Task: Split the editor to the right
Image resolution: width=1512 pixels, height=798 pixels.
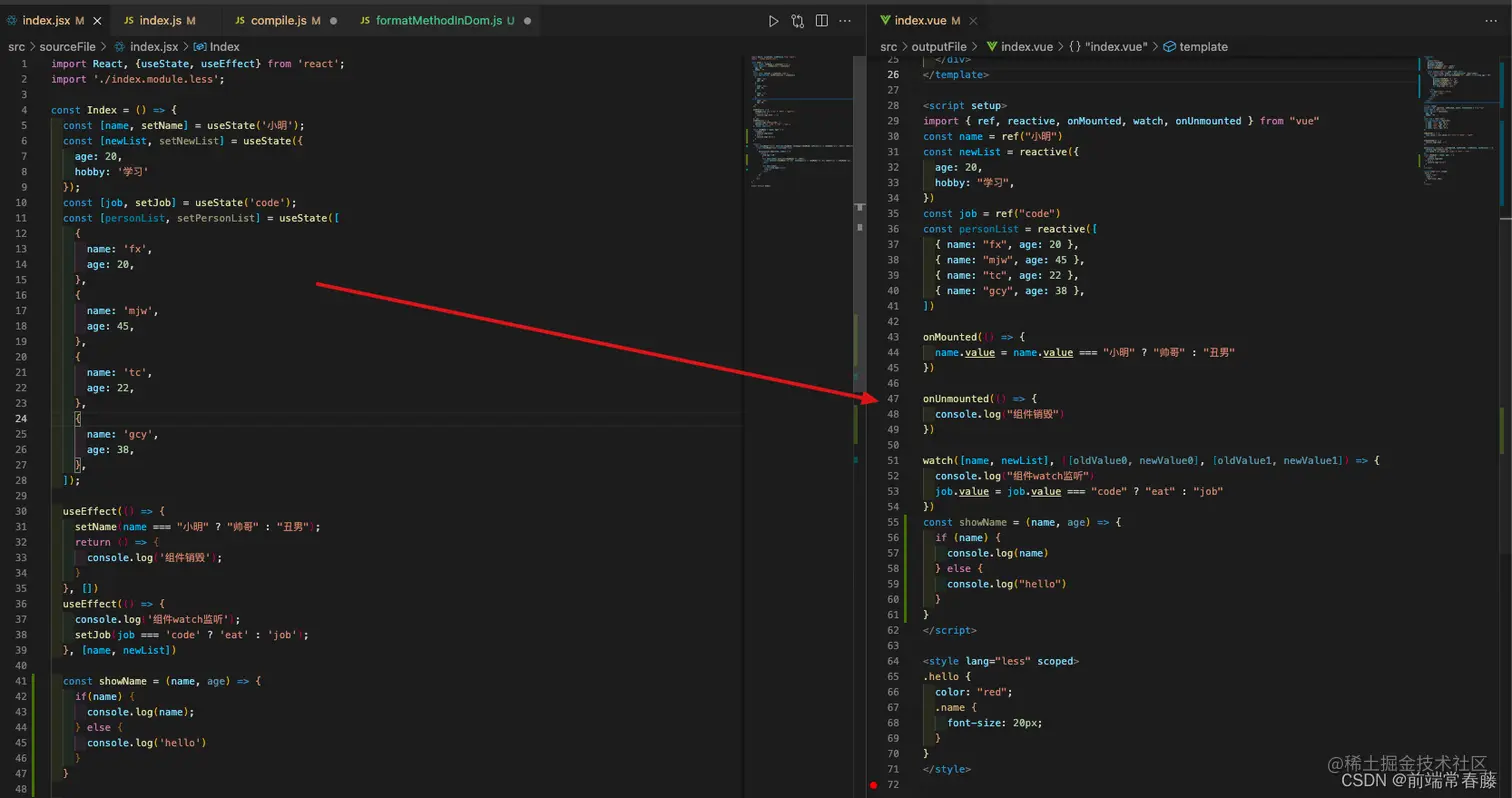Action: 821,20
